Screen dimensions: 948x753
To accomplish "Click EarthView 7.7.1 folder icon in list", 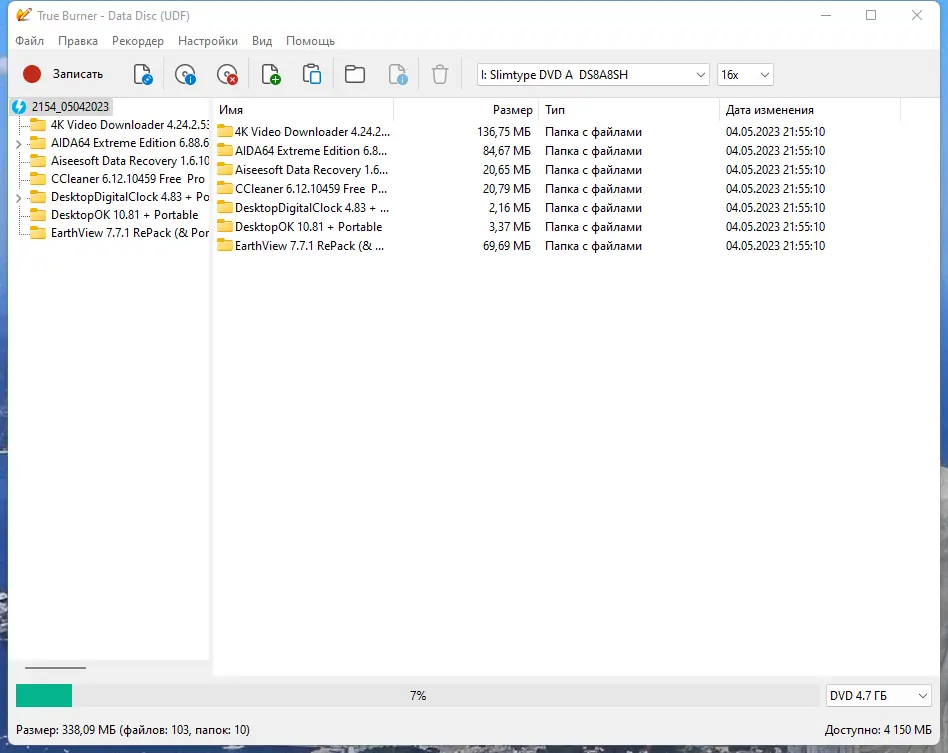I will coord(225,246).
